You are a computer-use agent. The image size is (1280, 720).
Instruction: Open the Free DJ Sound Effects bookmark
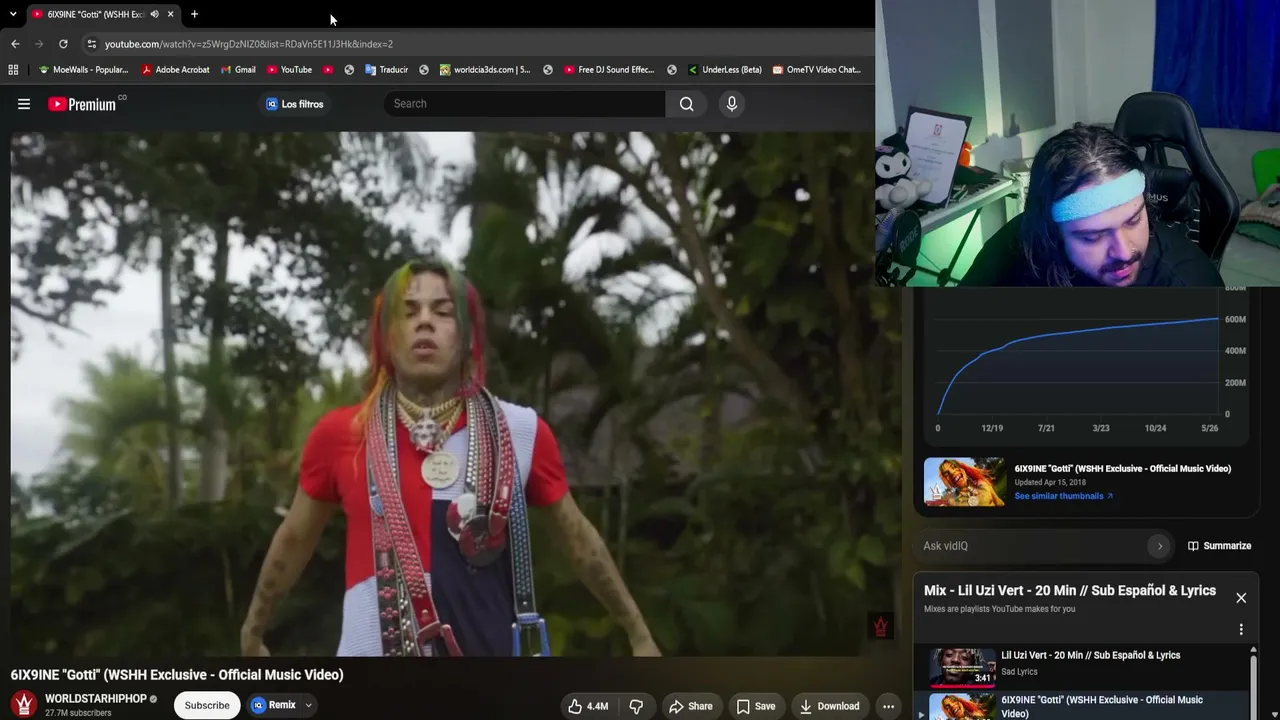pyautogui.click(x=609, y=70)
